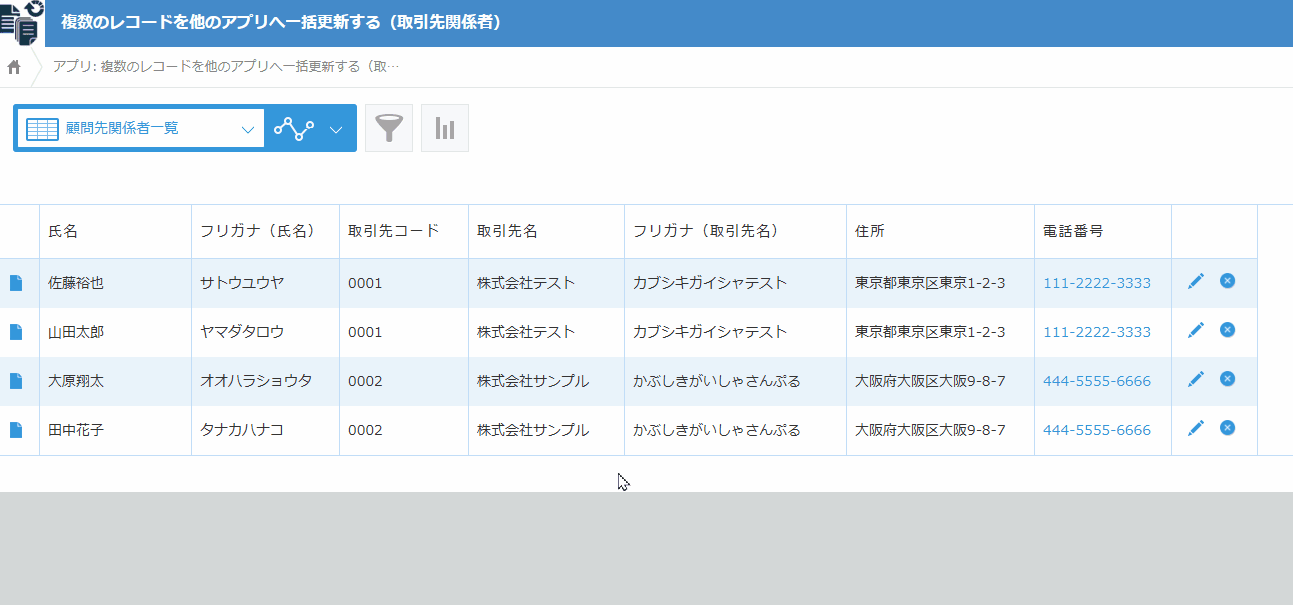The image size is (1293, 605).
Task: Click the home icon in breadcrumb
Action: [x=14, y=67]
